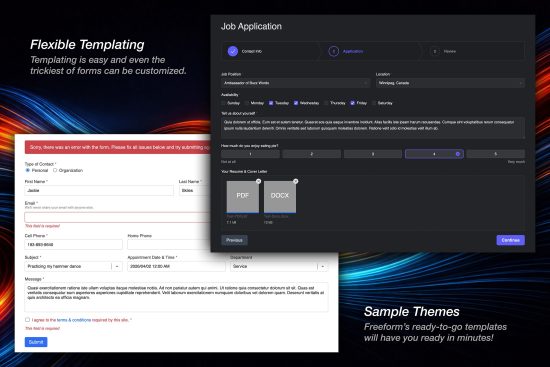
Task: Click the Review step number circle
Action: click(435, 51)
